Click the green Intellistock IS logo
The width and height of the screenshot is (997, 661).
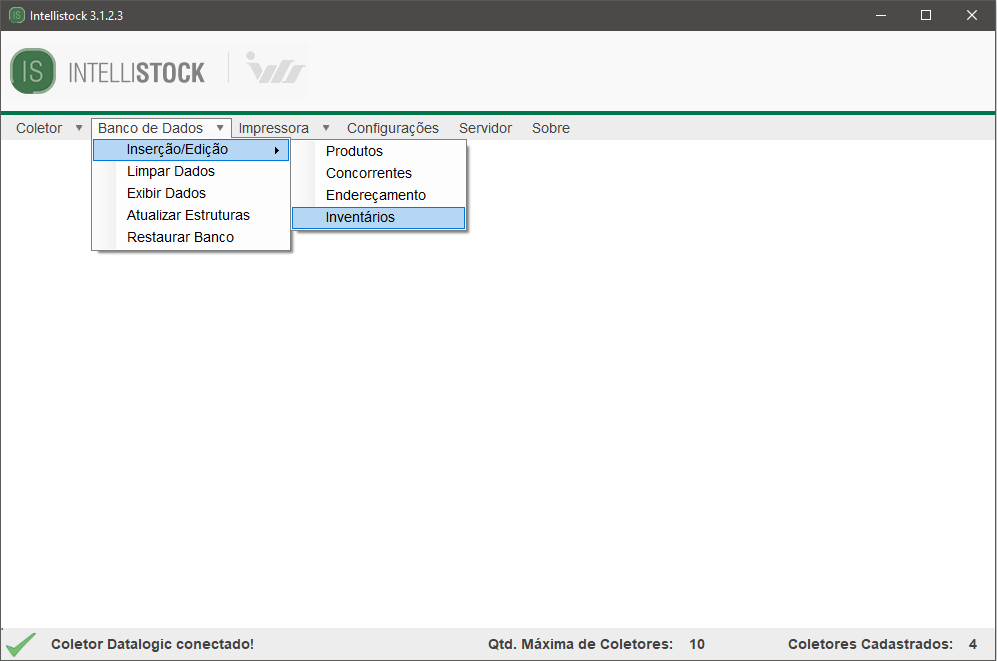[33, 71]
